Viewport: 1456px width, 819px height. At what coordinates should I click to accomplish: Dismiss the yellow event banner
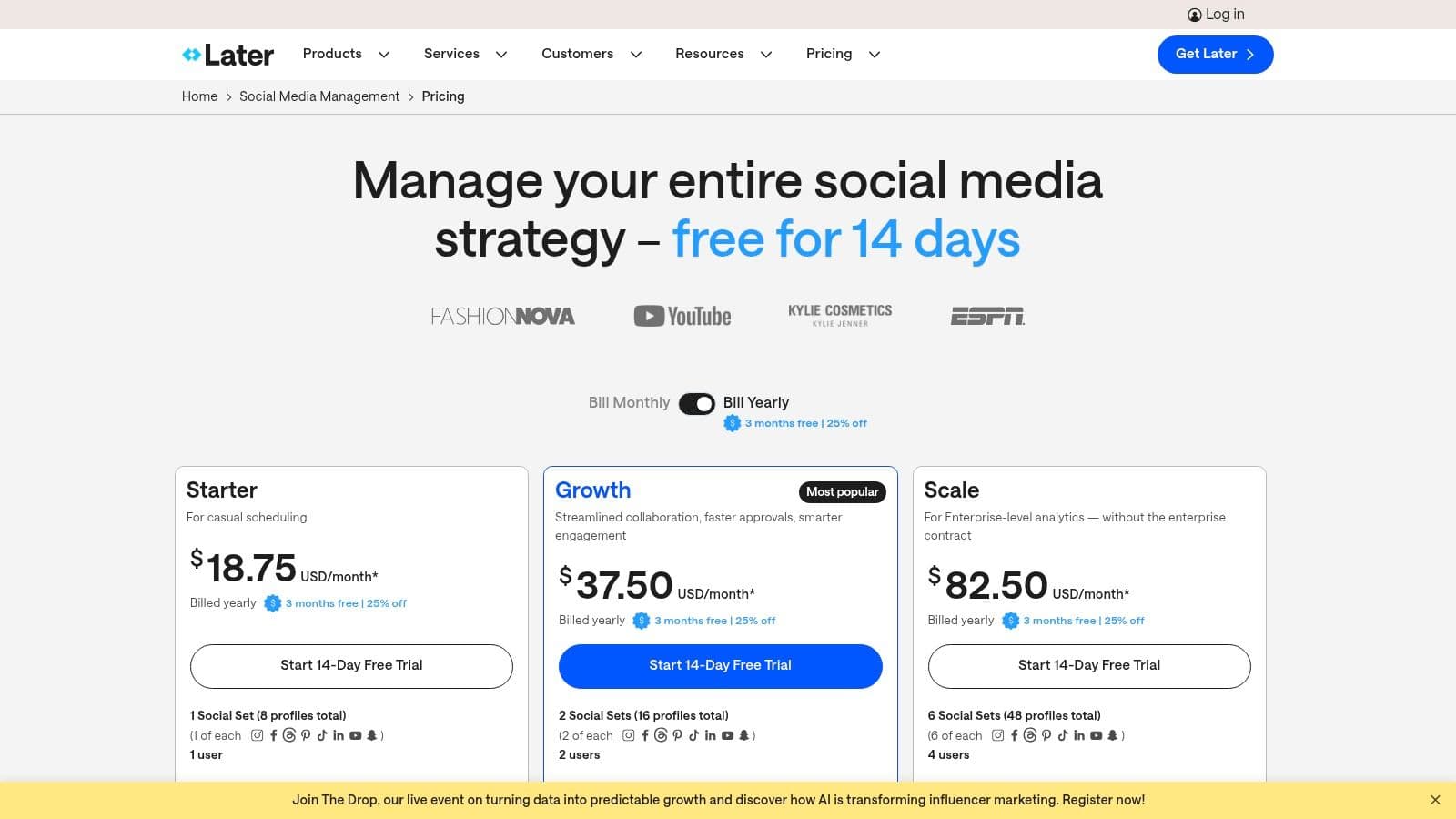coord(1435,800)
